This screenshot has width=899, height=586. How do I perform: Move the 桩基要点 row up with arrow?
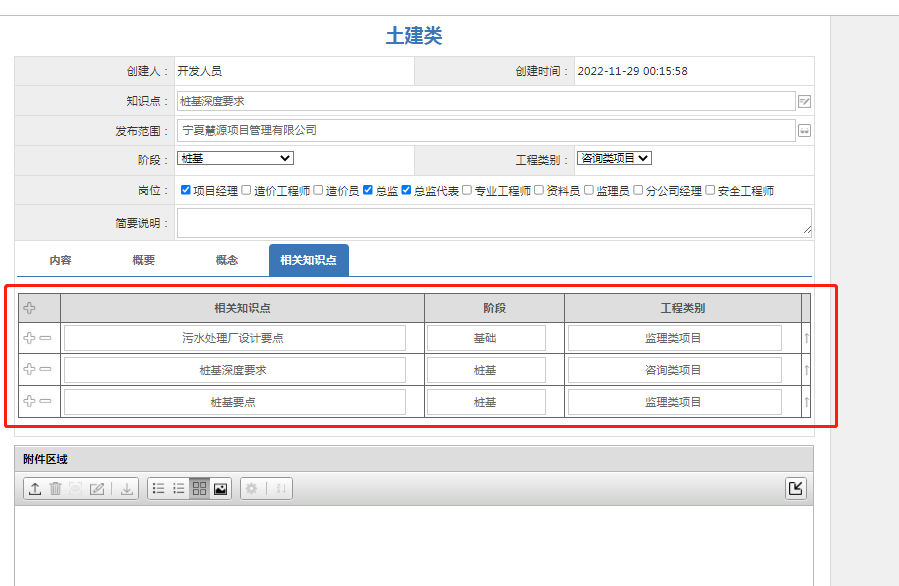click(x=806, y=402)
